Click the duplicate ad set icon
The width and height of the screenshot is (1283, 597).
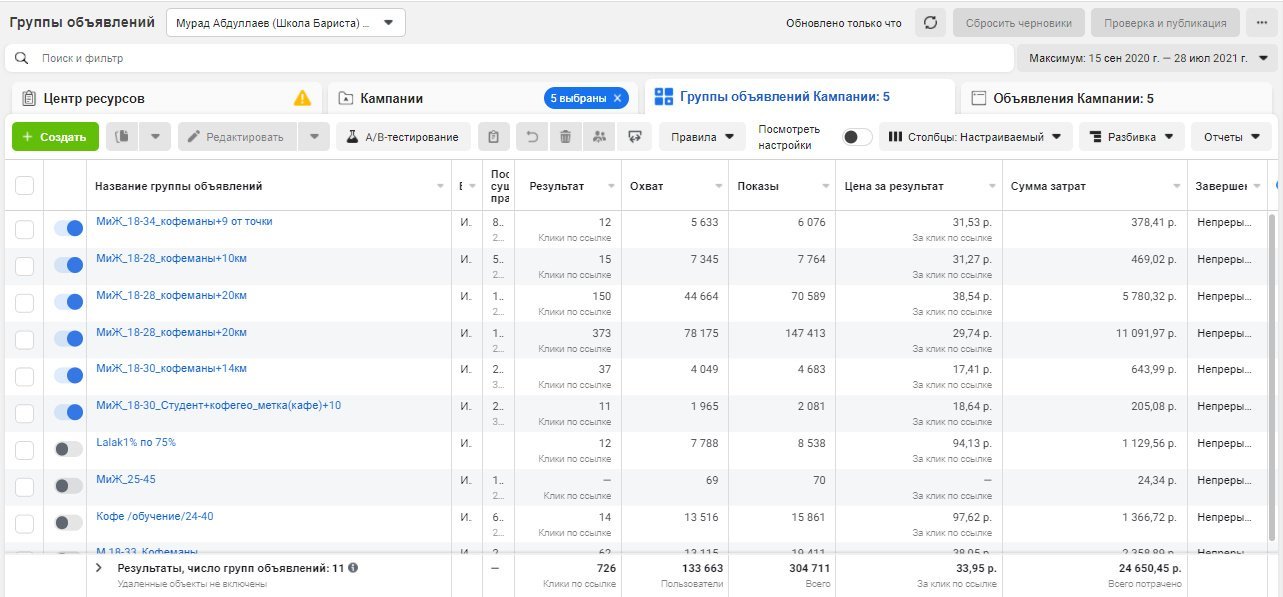pos(121,137)
